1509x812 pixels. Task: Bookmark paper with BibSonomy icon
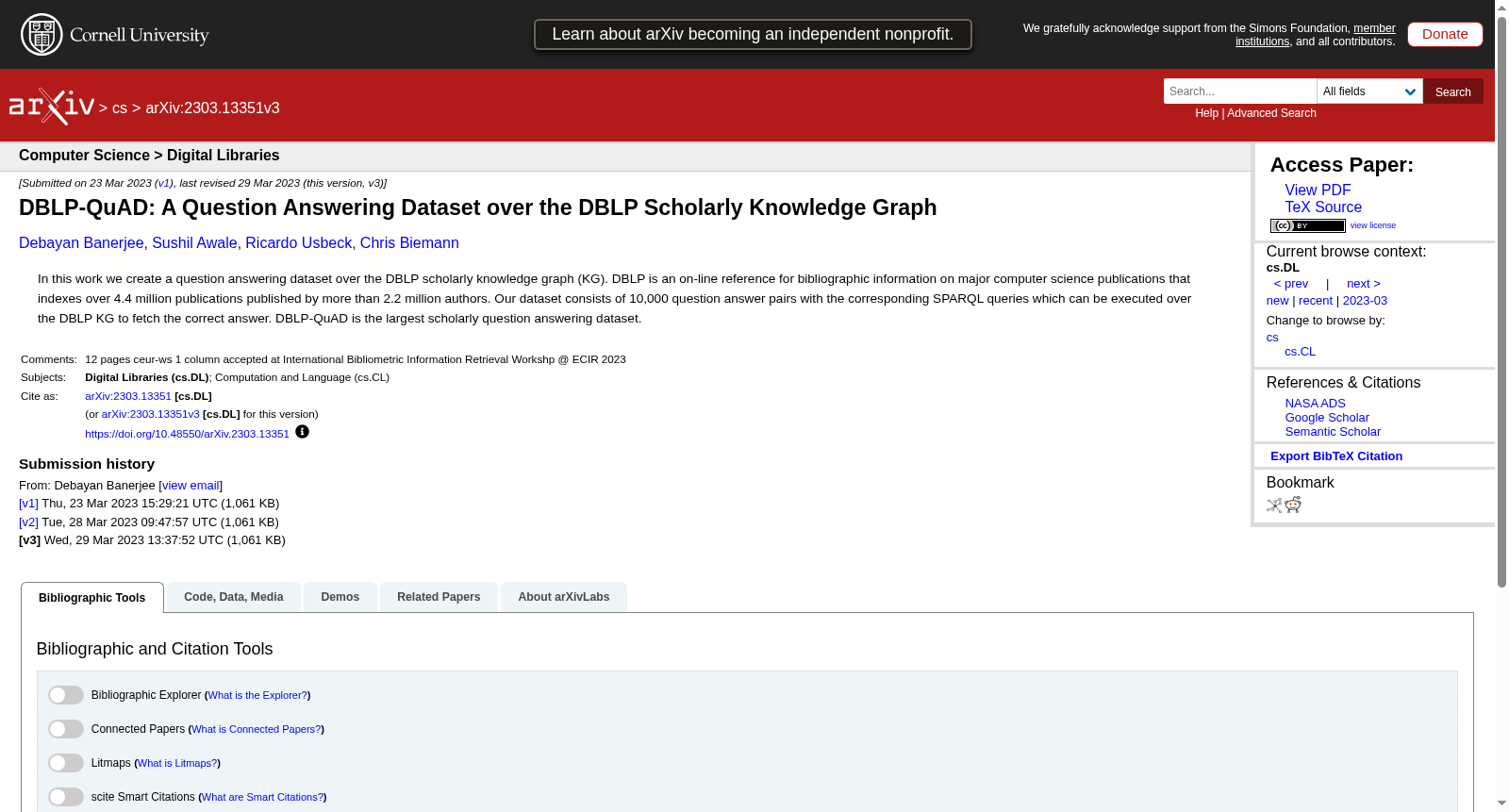tap(1274, 505)
